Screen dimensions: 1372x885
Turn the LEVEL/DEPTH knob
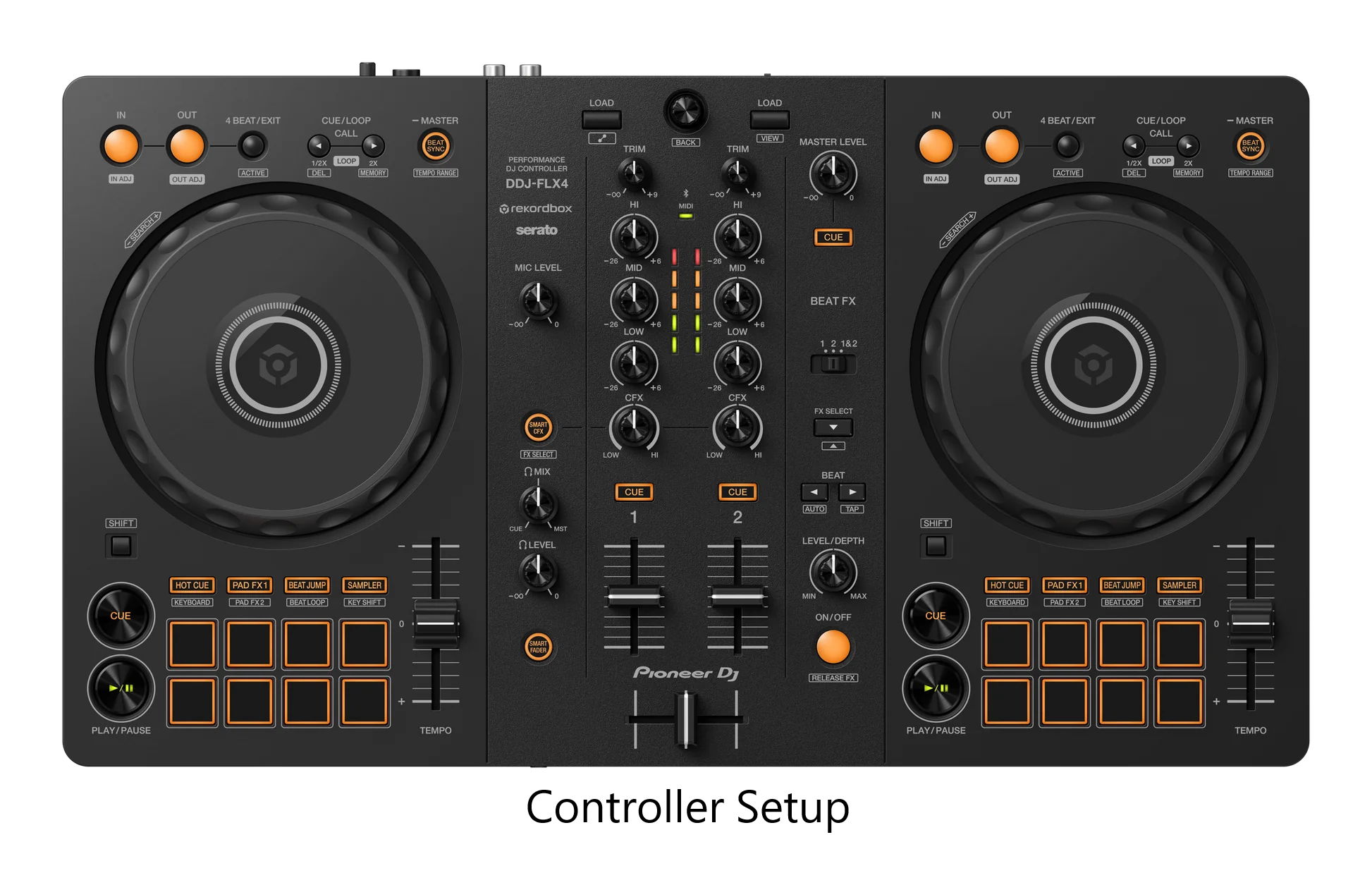pos(833,571)
